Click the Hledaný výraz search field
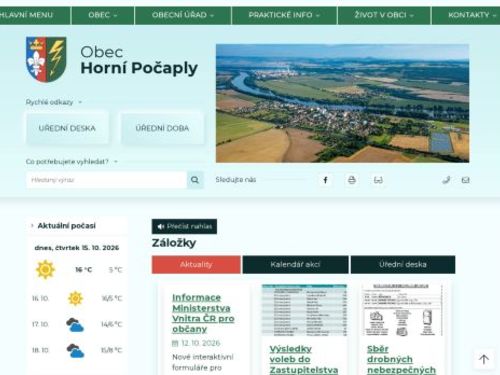Image resolution: width=500 pixels, height=375 pixels. 107,180
